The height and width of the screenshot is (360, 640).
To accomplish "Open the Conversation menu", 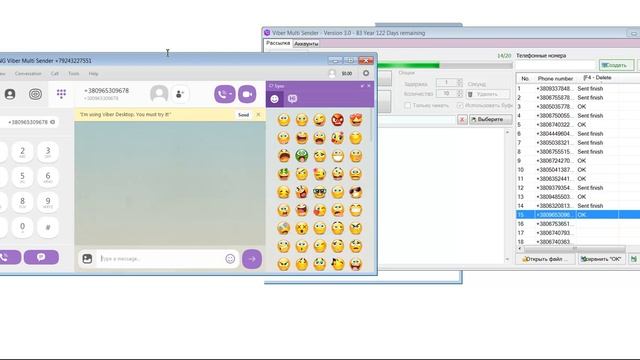I will click(x=28, y=73).
